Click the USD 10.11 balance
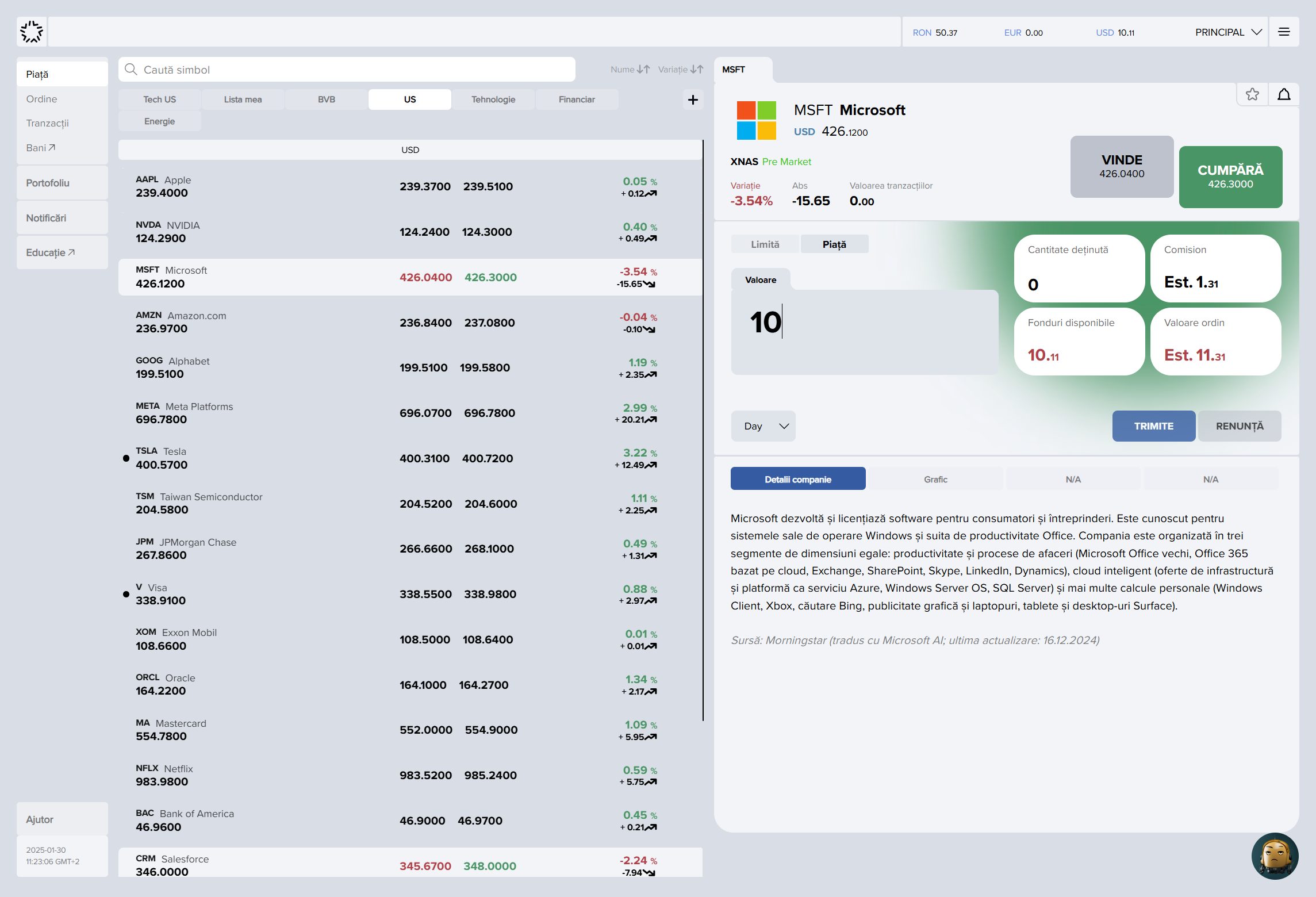This screenshot has height=897, width=1316. pyautogui.click(x=1115, y=33)
